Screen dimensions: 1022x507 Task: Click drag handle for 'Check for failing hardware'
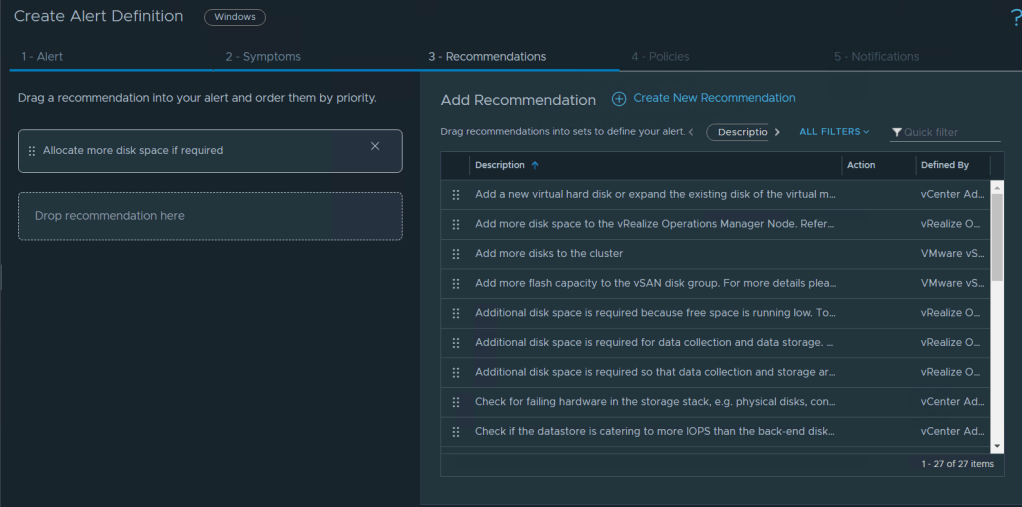tap(456, 402)
